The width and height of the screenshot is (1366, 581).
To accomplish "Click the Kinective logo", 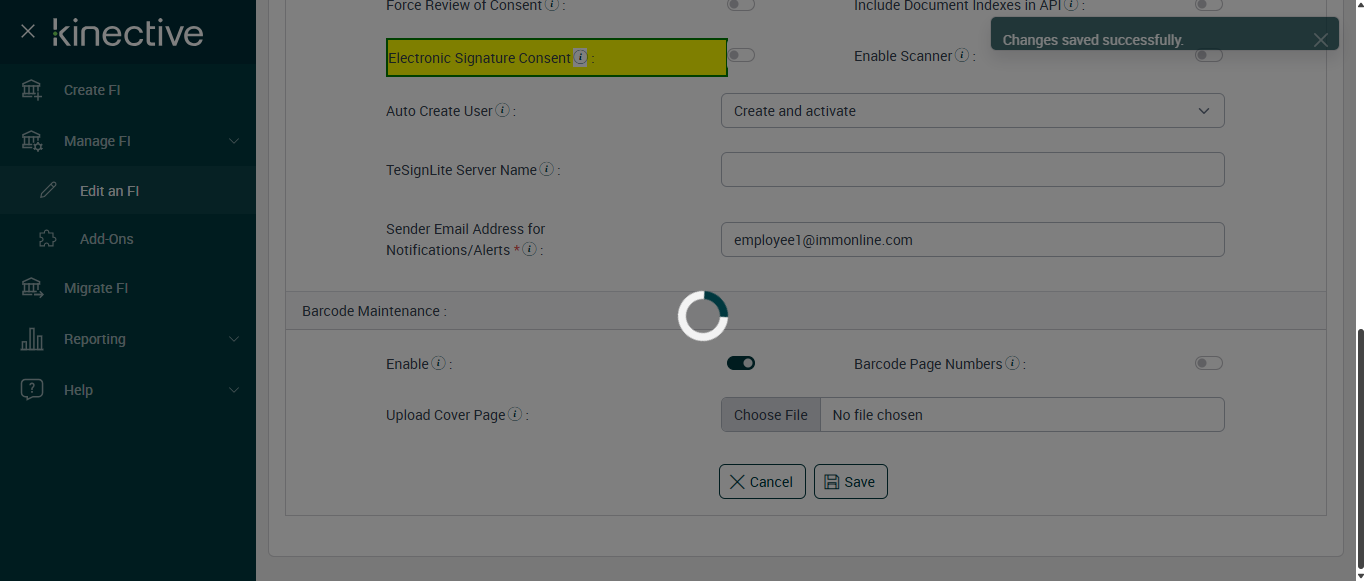I will pos(128,32).
